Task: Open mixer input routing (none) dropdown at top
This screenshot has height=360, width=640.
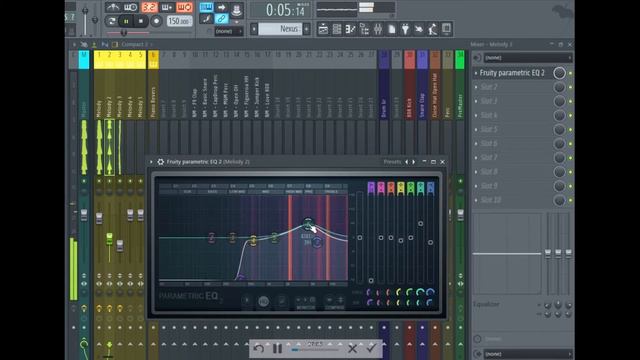Action: click(528, 58)
